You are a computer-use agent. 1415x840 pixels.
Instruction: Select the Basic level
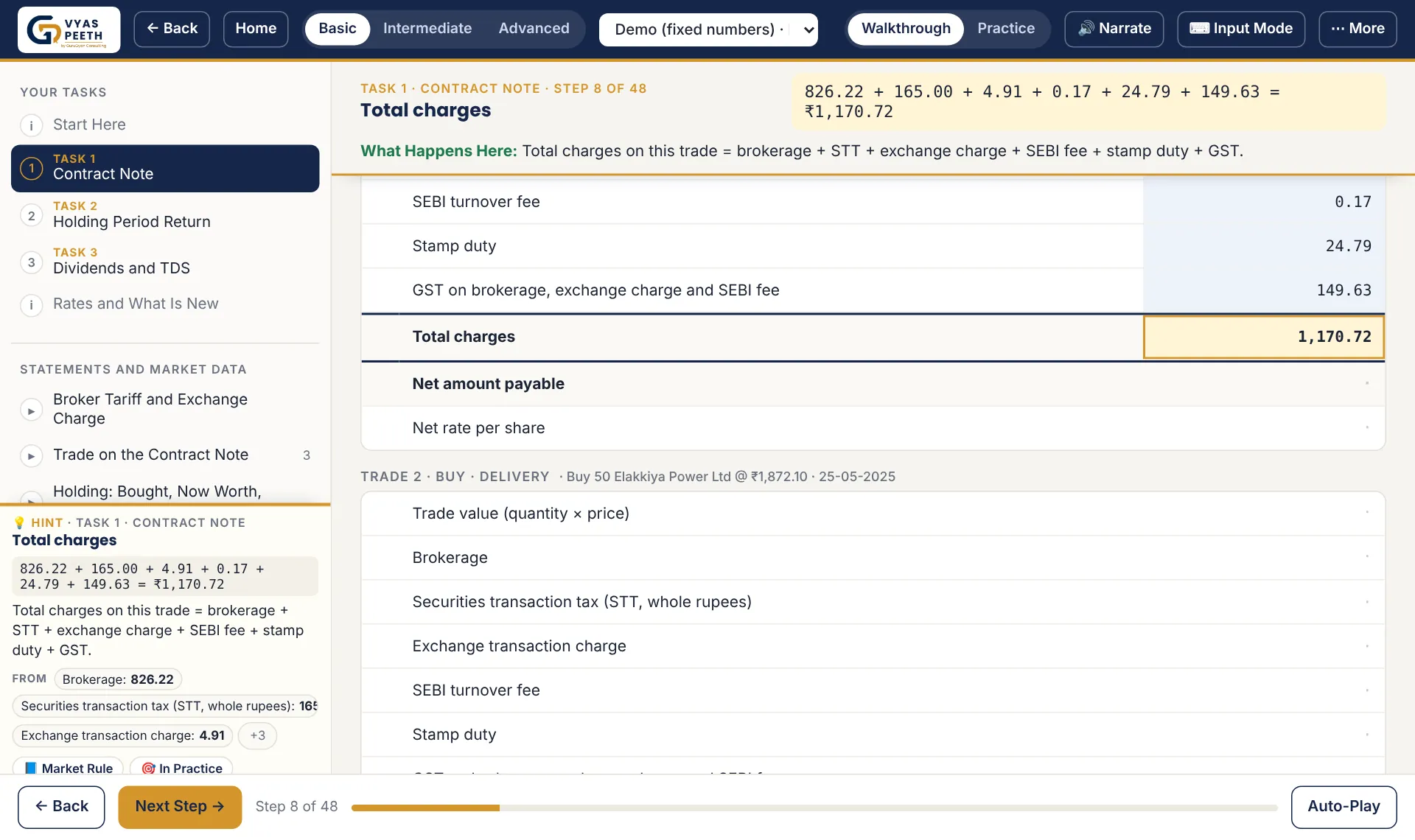tap(338, 29)
